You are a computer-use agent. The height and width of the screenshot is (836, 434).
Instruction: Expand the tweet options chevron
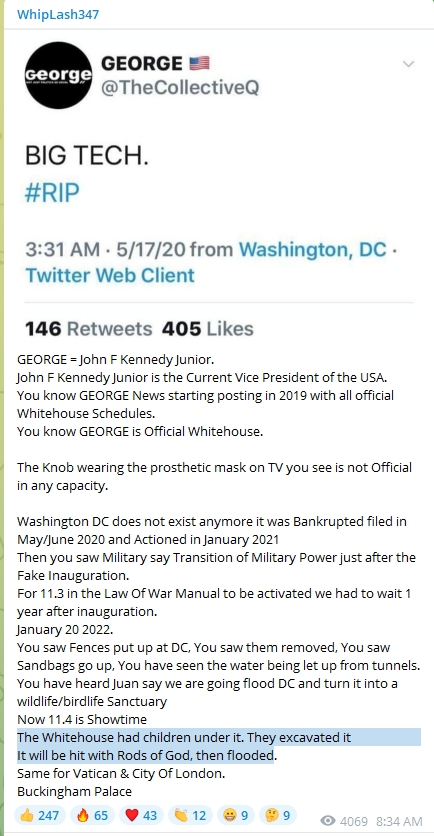(x=408, y=65)
